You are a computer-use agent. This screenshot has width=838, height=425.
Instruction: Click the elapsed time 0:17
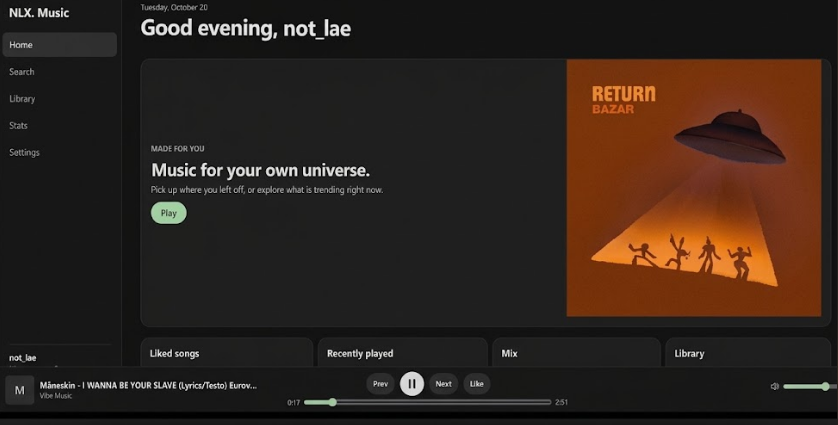293,403
